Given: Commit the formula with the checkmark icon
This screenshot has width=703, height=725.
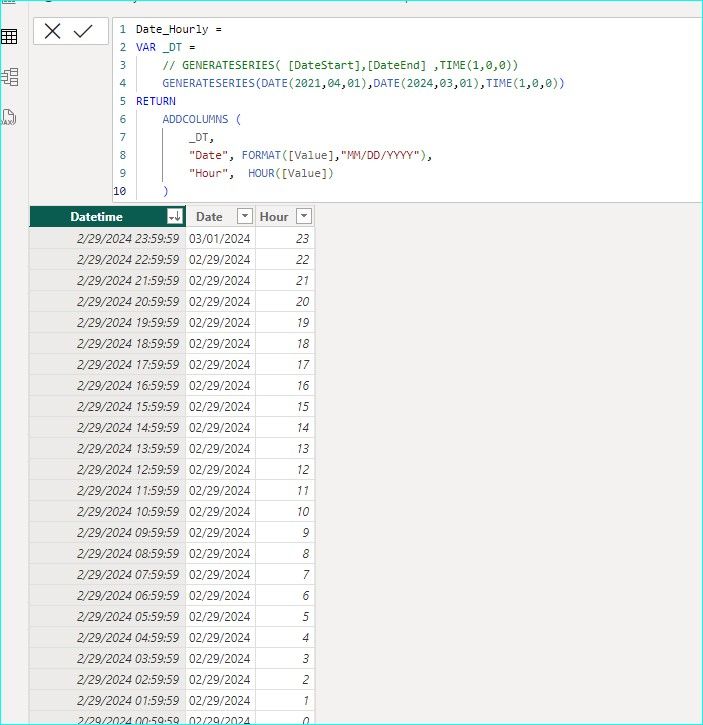Looking at the screenshot, I should tap(83, 31).
